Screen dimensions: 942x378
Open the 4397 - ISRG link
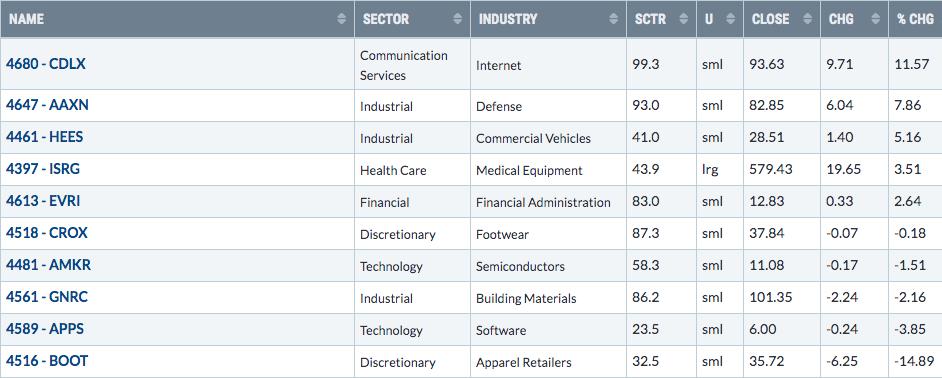pos(43,169)
